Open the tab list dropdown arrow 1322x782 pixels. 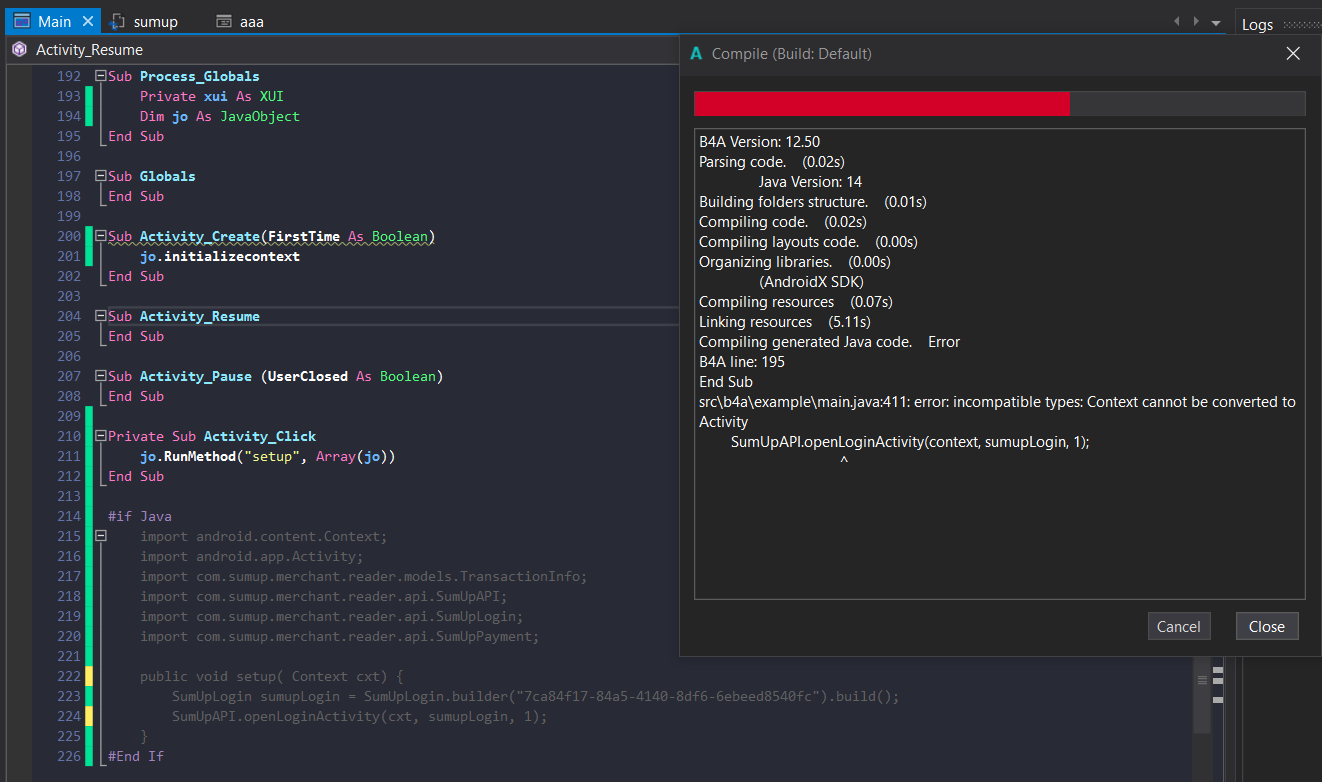(x=1216, y=22)
